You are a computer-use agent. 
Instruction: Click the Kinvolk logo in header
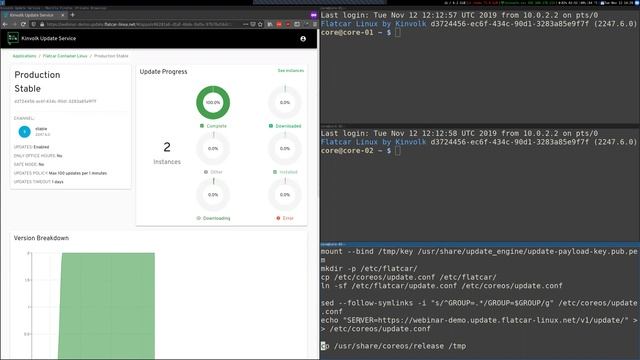(x=13, y=38)
